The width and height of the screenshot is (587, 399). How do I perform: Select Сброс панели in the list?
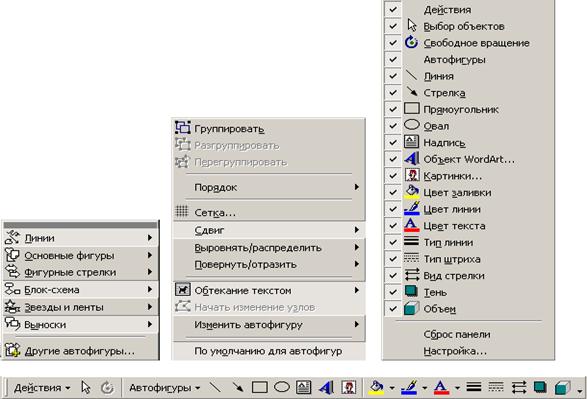(x=457, y=334)
